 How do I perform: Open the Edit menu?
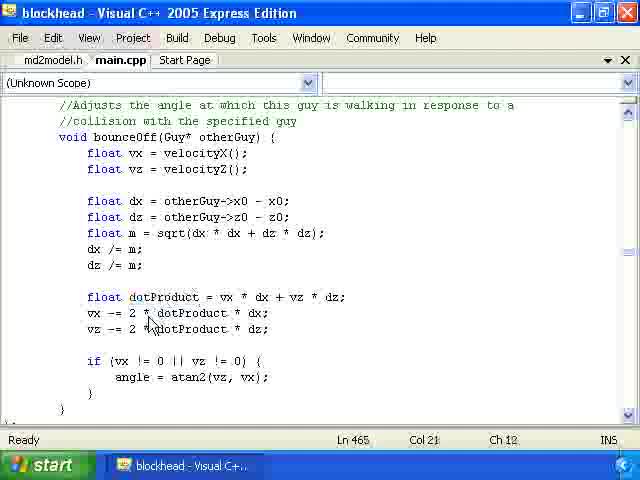pos(53,38)
